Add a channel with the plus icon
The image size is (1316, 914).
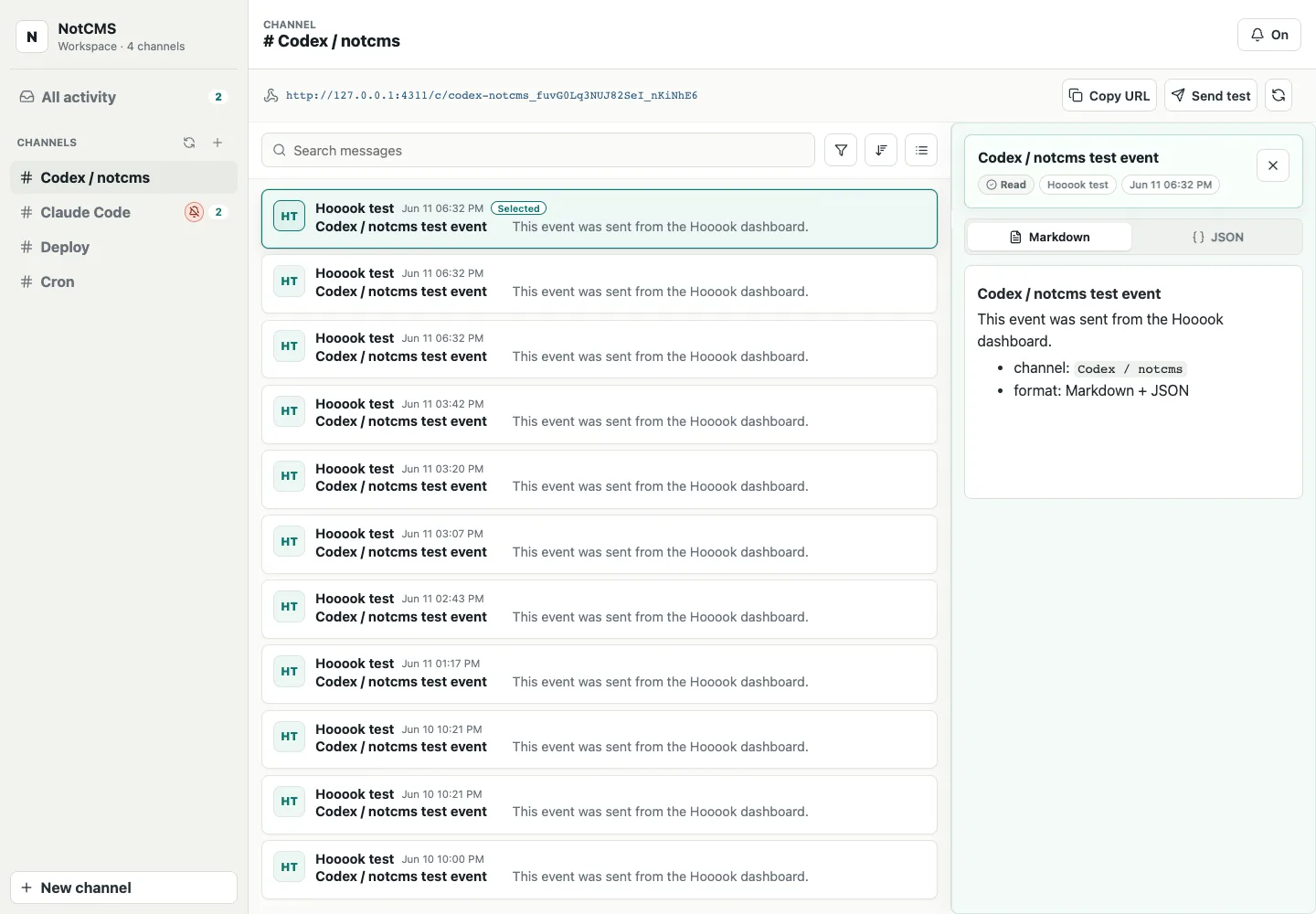coord(218,143)
